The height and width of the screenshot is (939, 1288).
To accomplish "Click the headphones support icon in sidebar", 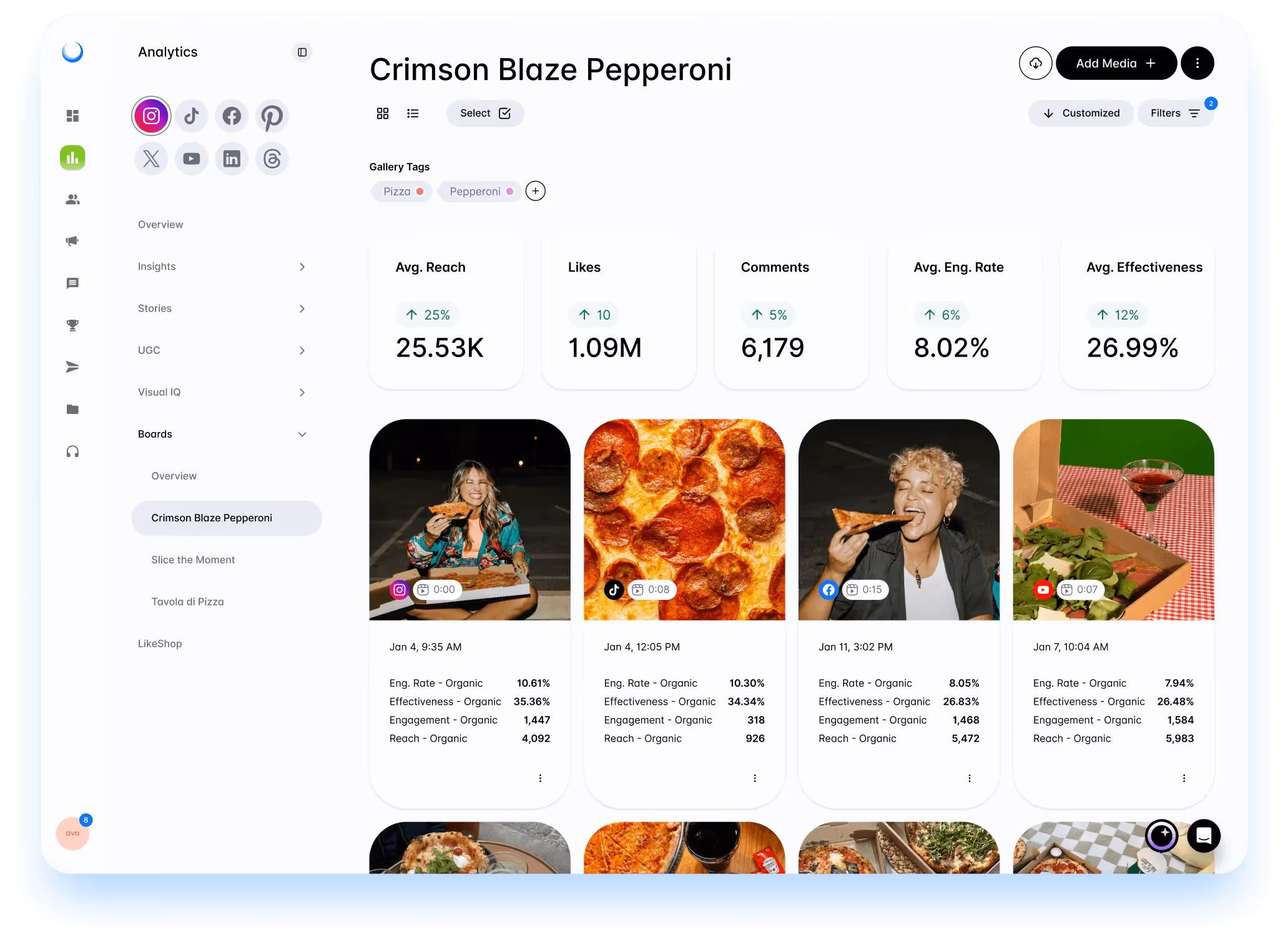I will (72, 451).
